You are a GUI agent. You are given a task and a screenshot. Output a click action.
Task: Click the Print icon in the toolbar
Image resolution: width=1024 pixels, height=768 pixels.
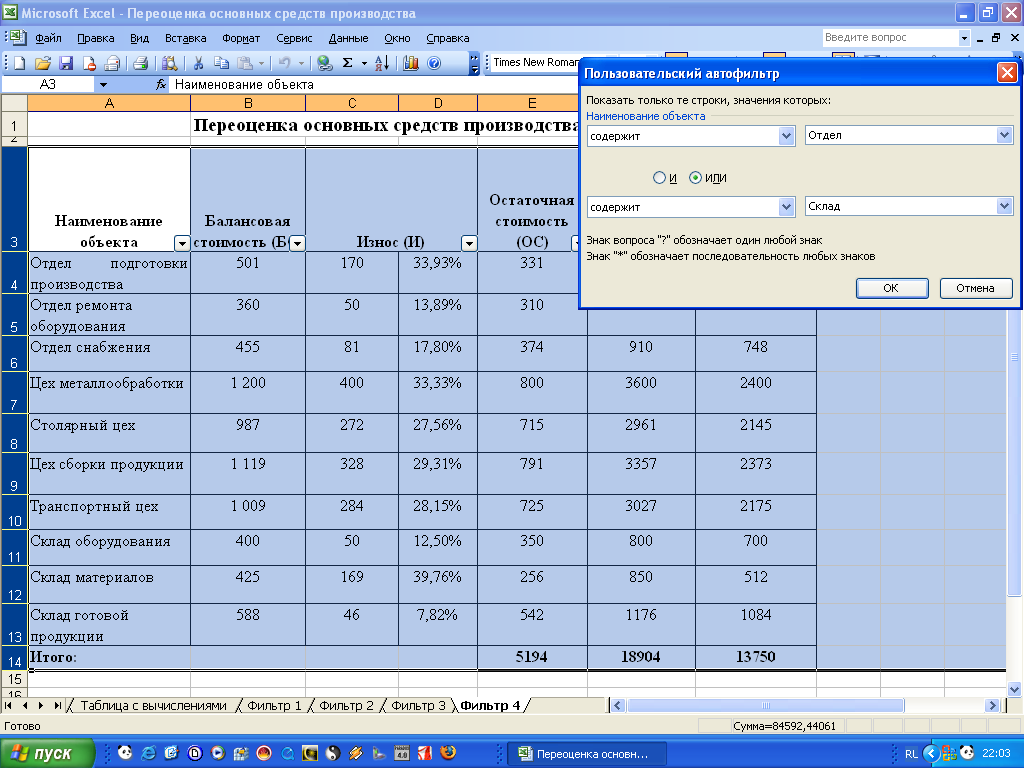click(x=140, y=63)
